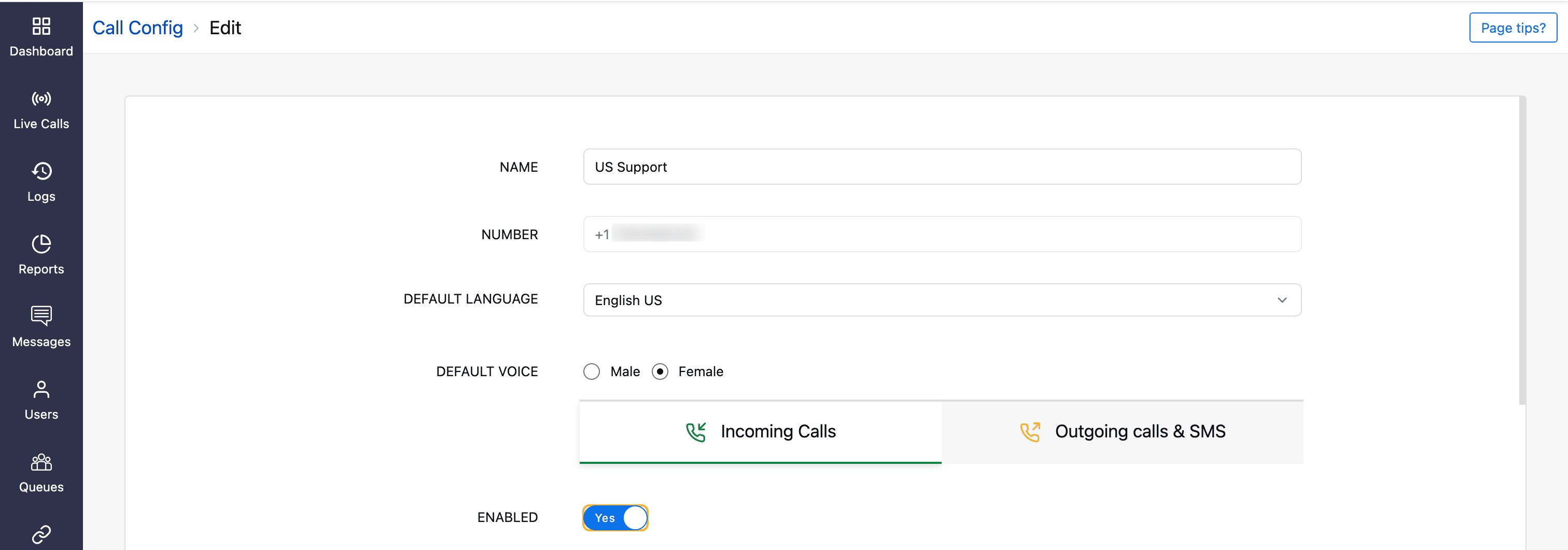Select the Female voice radio button
1568x550 pixels.
[660, 372]
